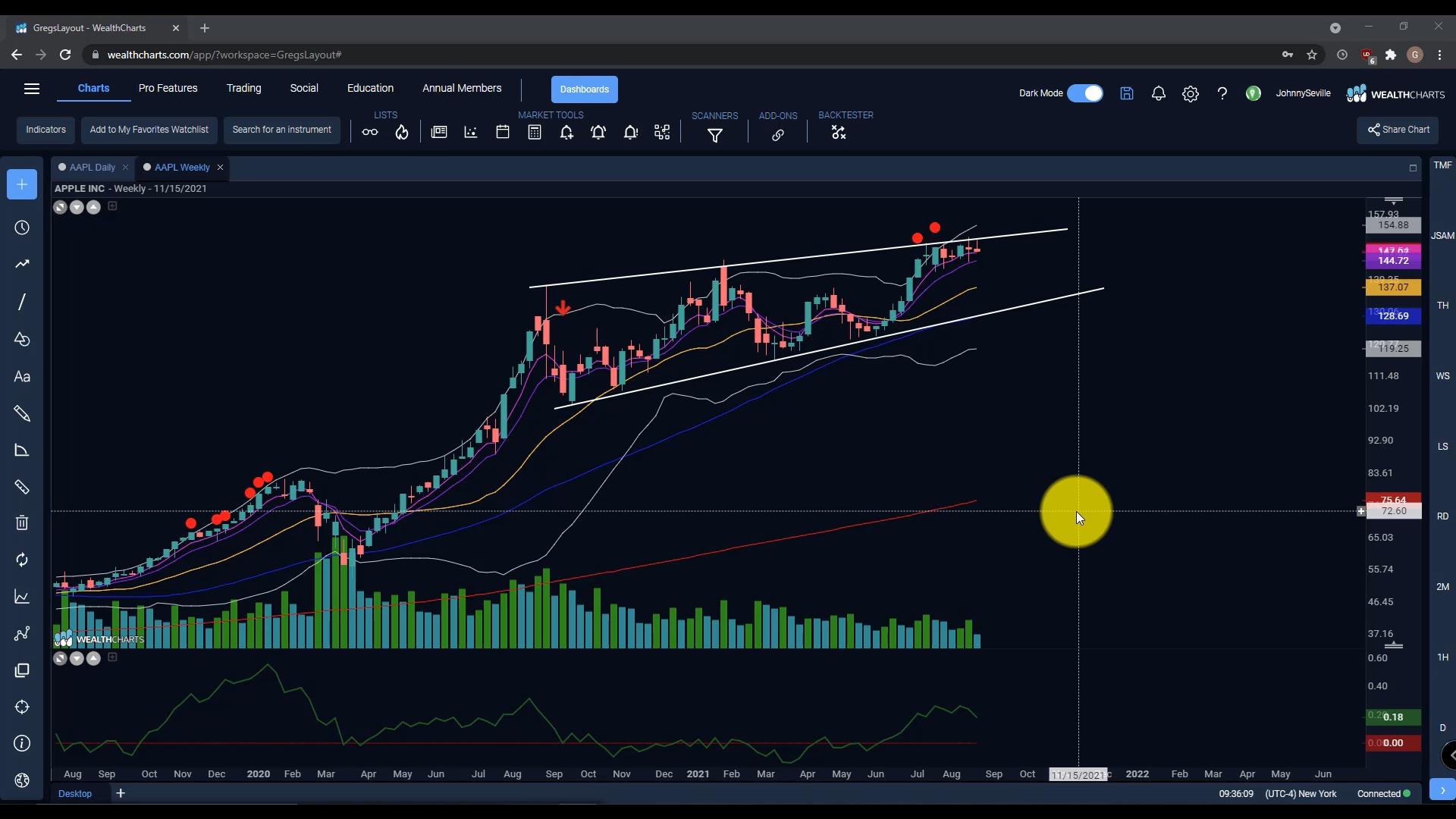Click the Share Chart button

1398,130
